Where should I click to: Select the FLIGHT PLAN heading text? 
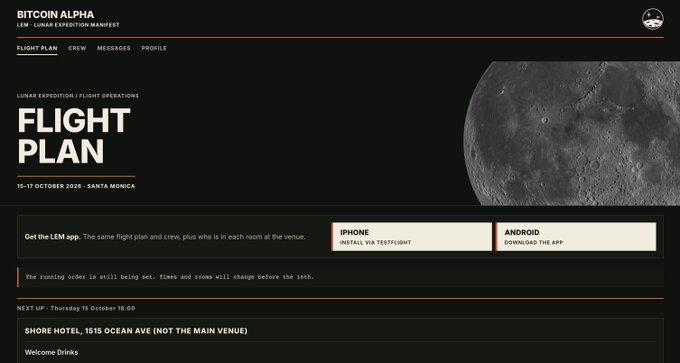[x=74, y=136]
